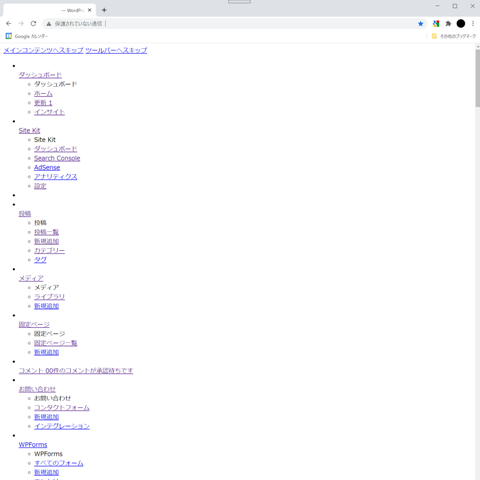Reload the page with the refresh icon
This screenshot has width=480, height=480.
click(33, 23)
